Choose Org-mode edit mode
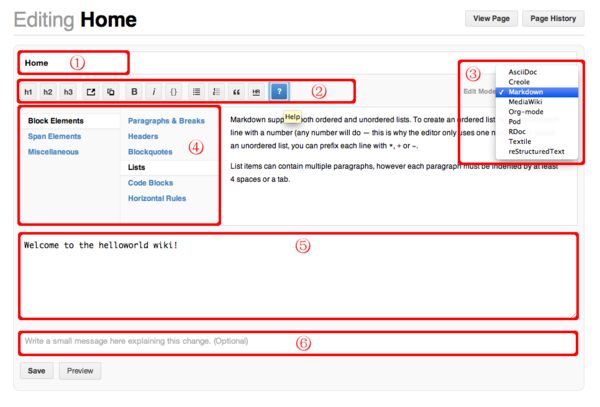 pos(536,112)
